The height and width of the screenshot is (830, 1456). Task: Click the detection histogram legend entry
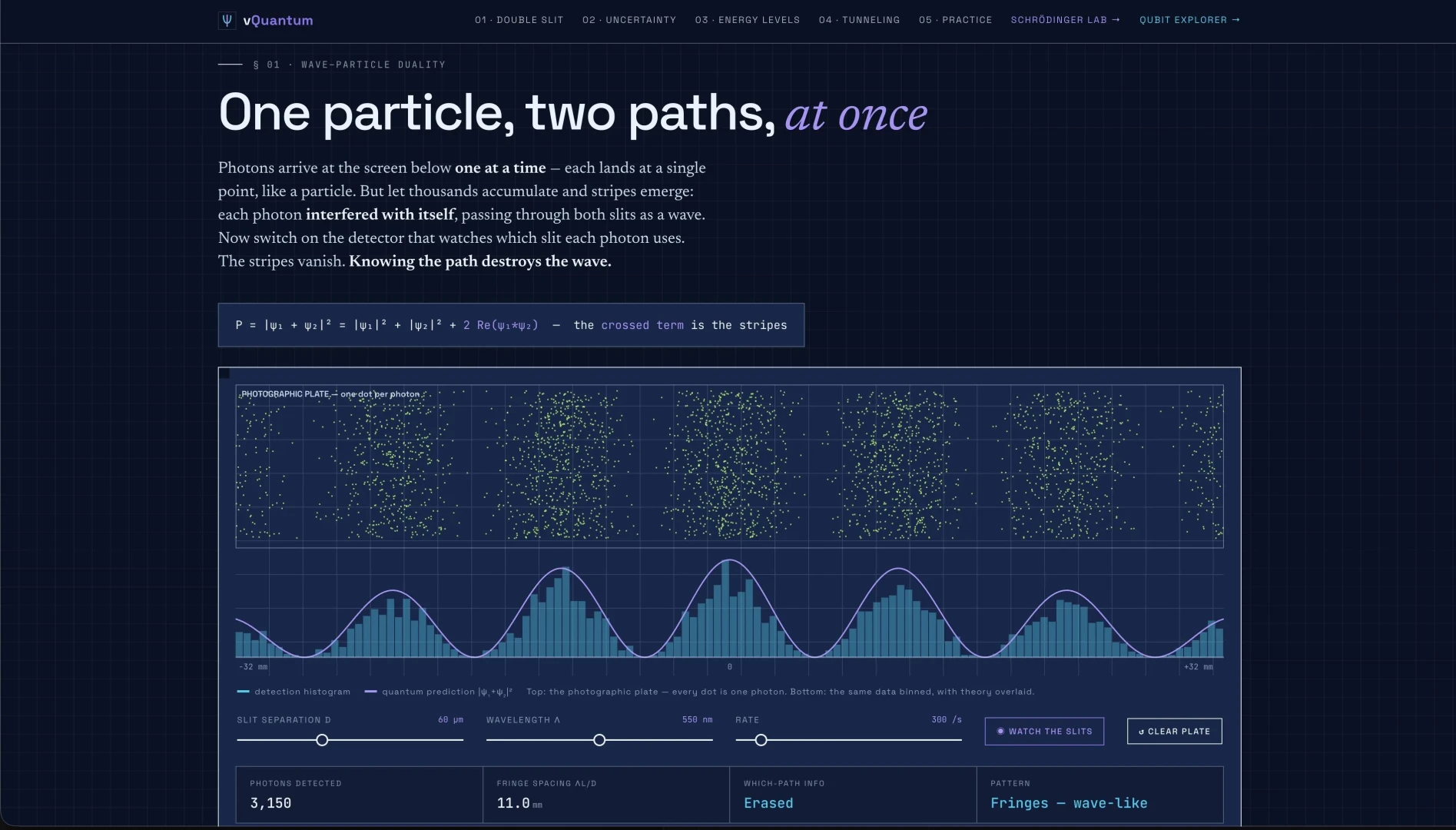(x=294, y=692)
